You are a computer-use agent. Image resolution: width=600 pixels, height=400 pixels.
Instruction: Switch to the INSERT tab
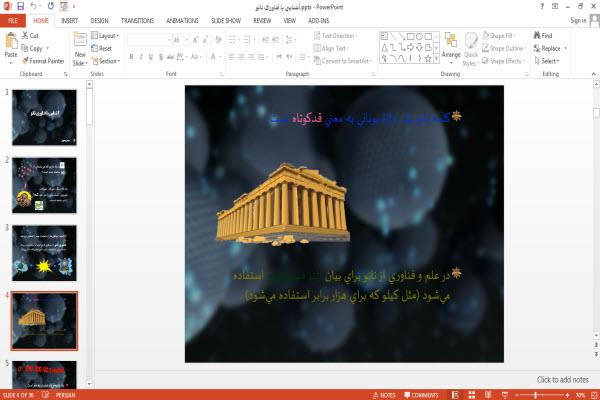tap(69, 21)
